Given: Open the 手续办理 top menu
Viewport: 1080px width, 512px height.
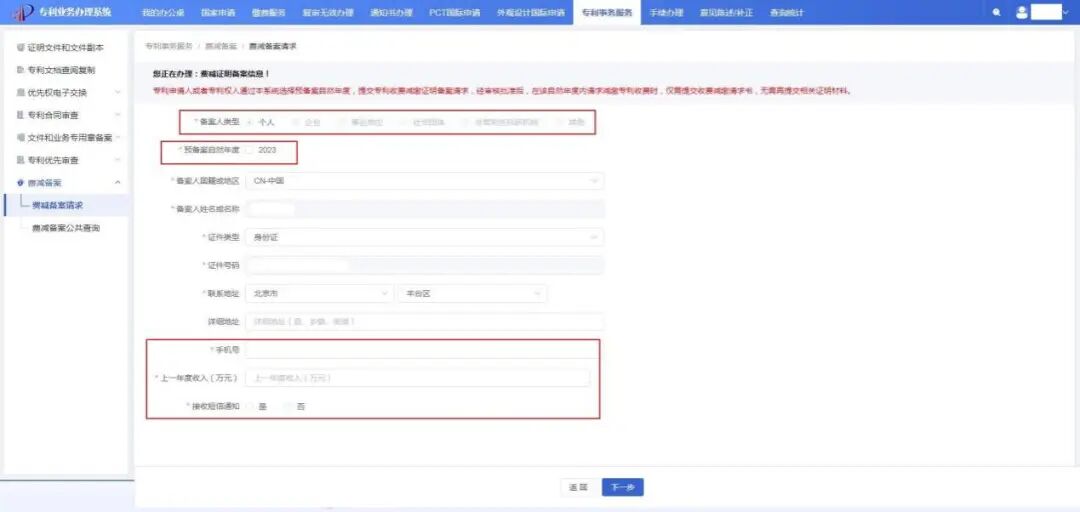Looking at the screenshot, I should (666, 12).
